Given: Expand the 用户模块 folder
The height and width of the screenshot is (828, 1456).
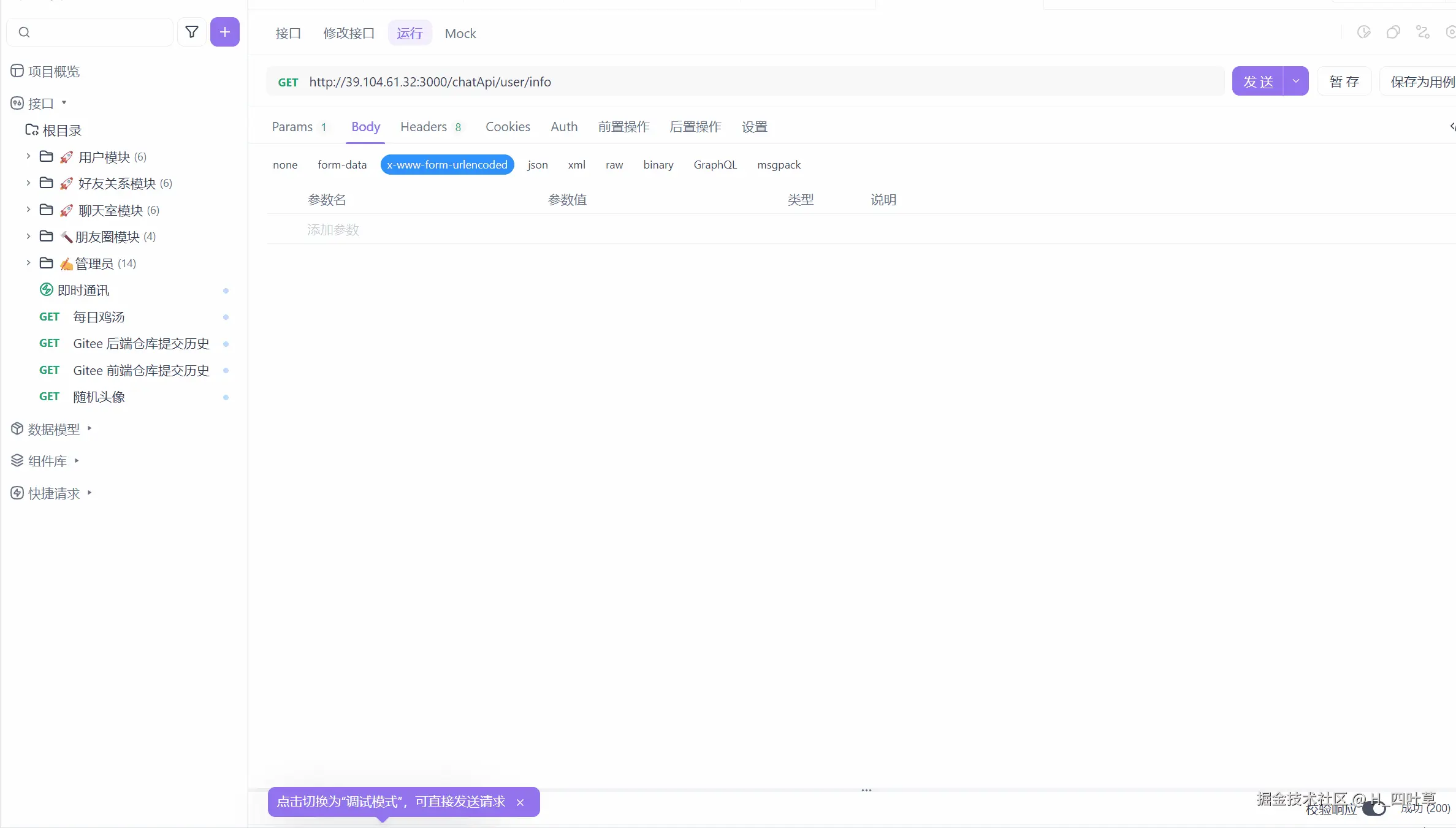Looking at the screenshot, I should pyautogui.click(x=28, y=157).
